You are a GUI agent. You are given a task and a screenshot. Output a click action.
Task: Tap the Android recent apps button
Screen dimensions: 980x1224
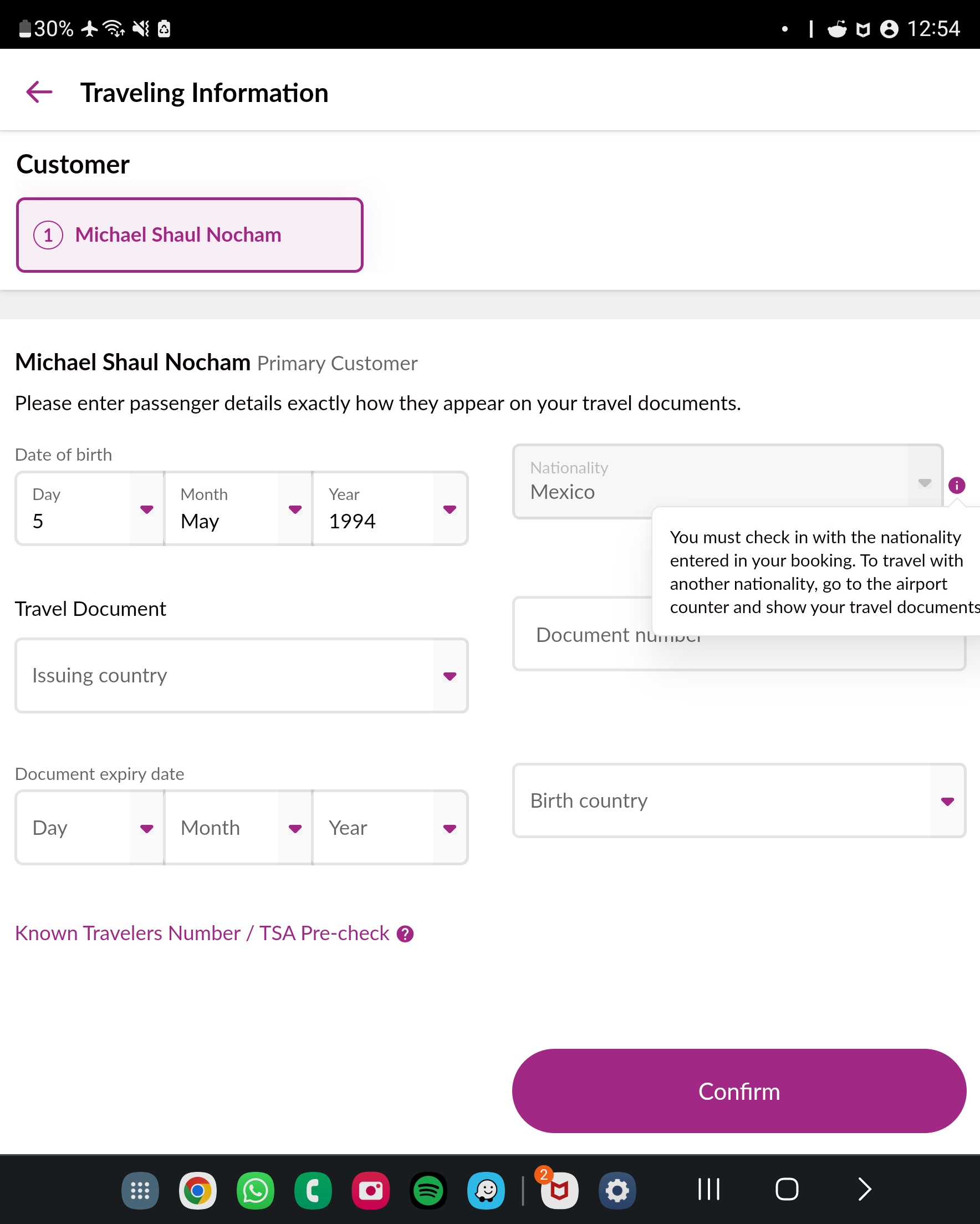tap(708, 1189)
